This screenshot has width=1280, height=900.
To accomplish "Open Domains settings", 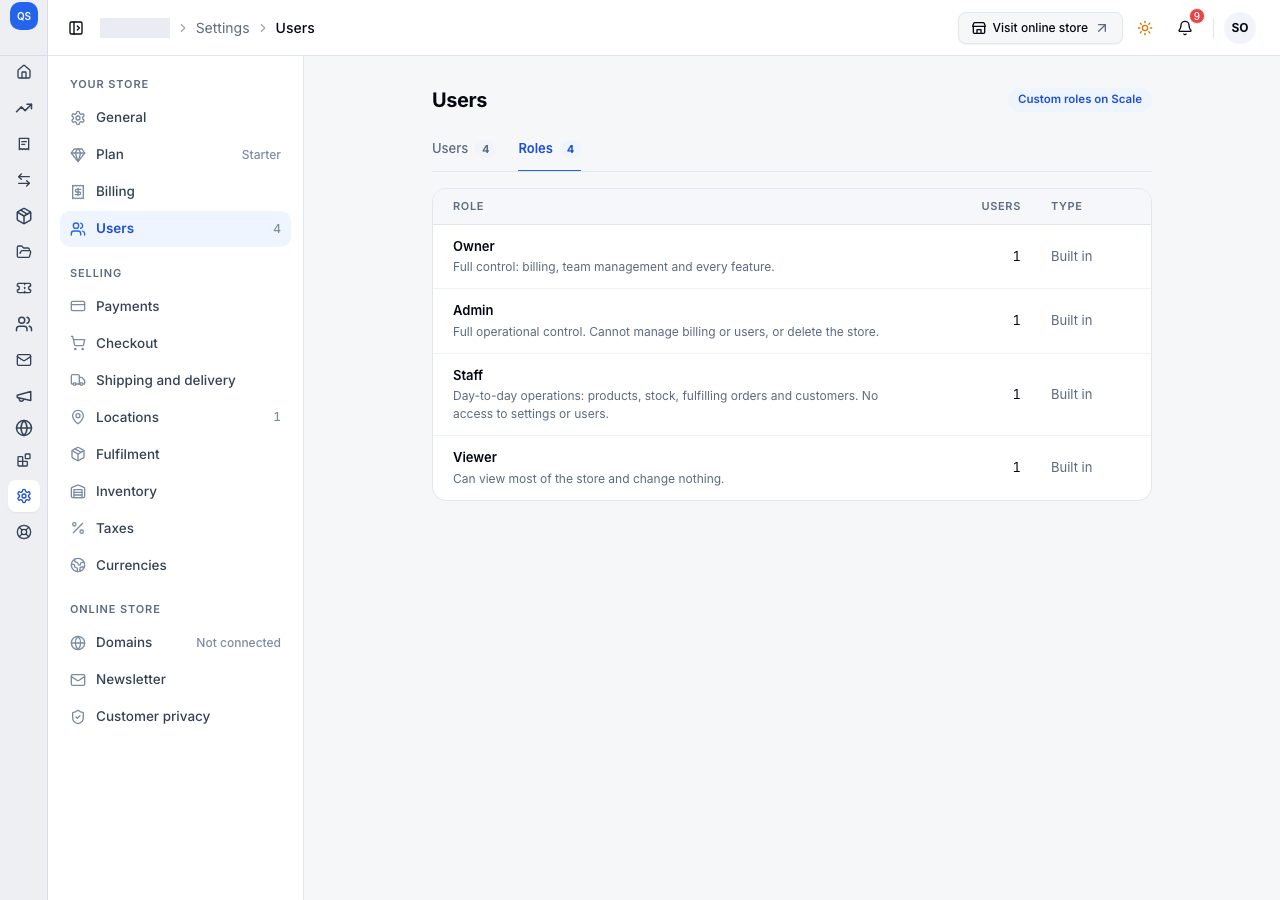I will pyautogui.click(x=176, y=643).
